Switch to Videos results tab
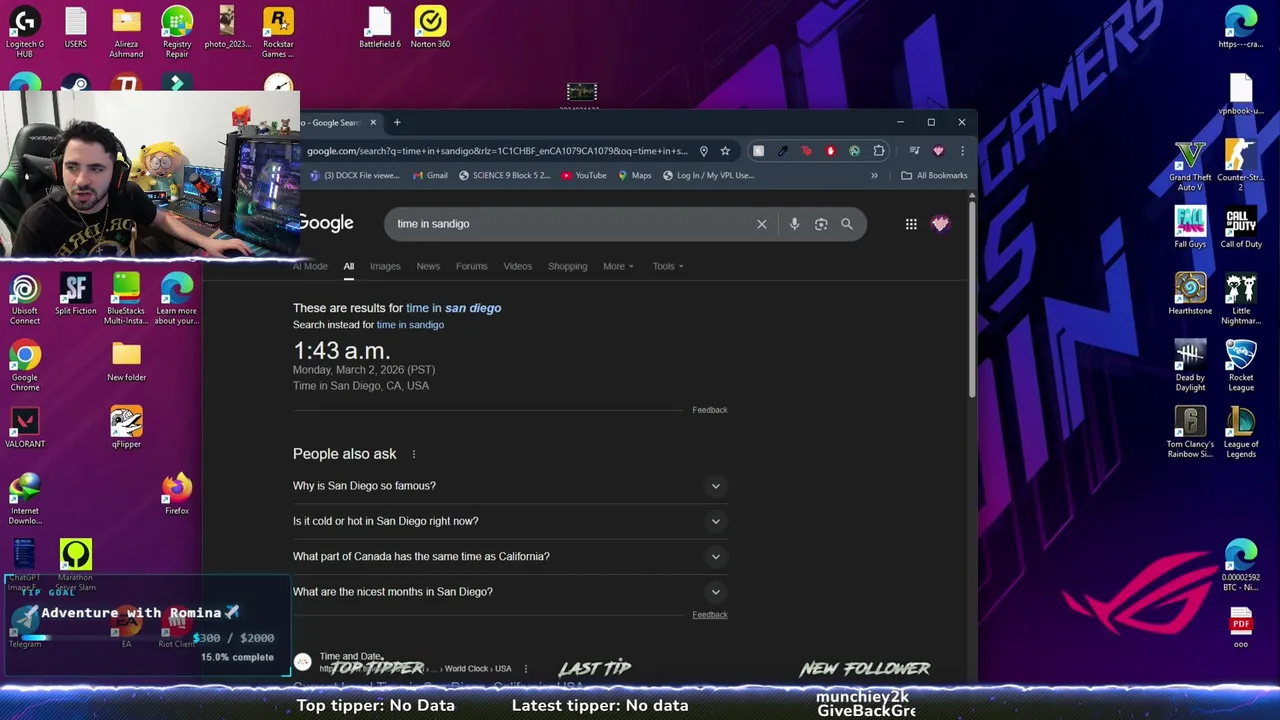The width and height of the screenshot is (1280, 720). click(x=518, y=266)
